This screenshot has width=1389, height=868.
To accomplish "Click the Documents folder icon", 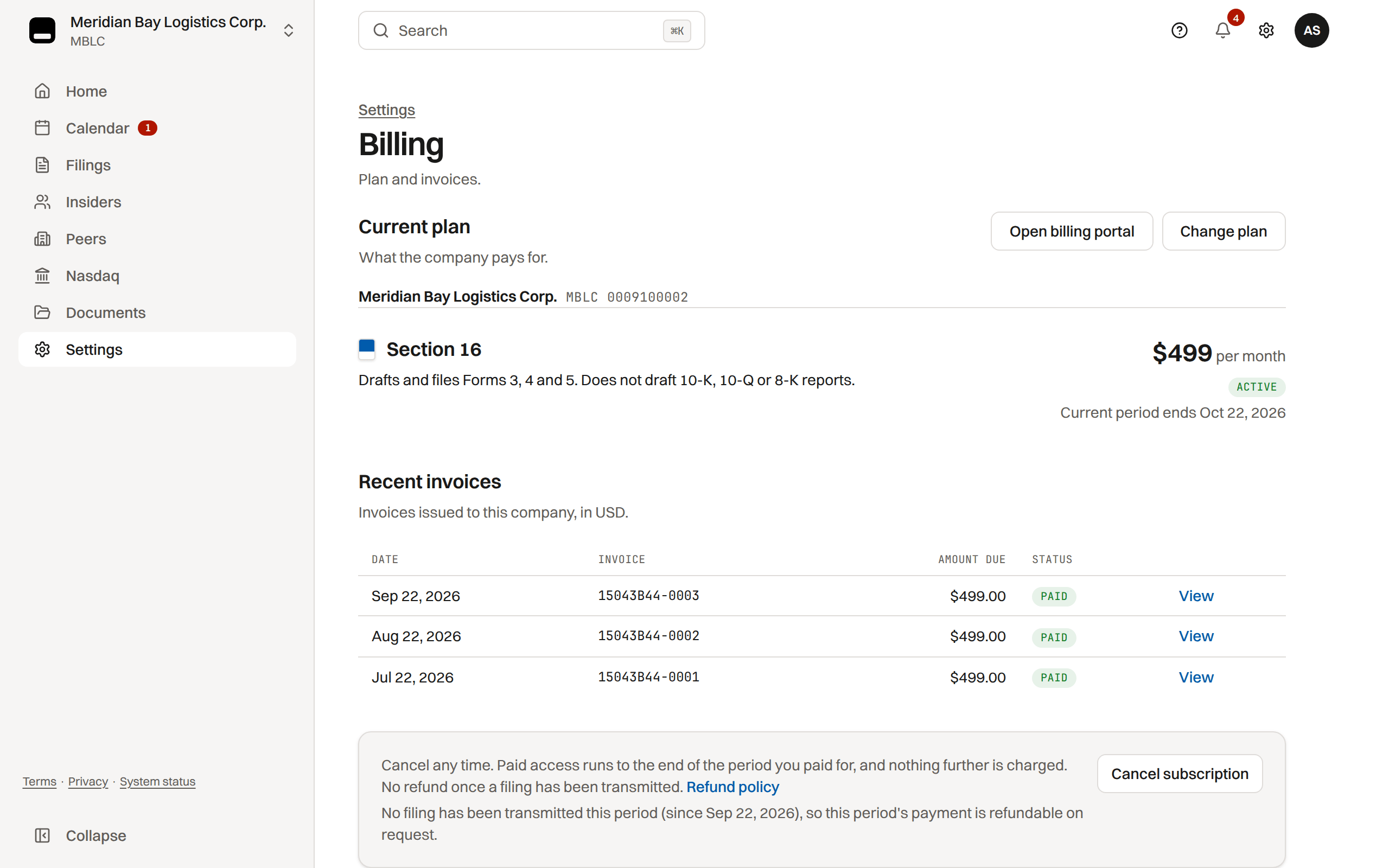I will (x=42, y=312).
